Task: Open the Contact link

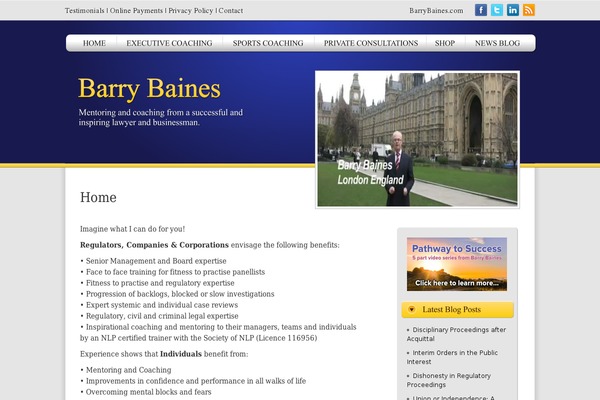Action: click(231, 11)
